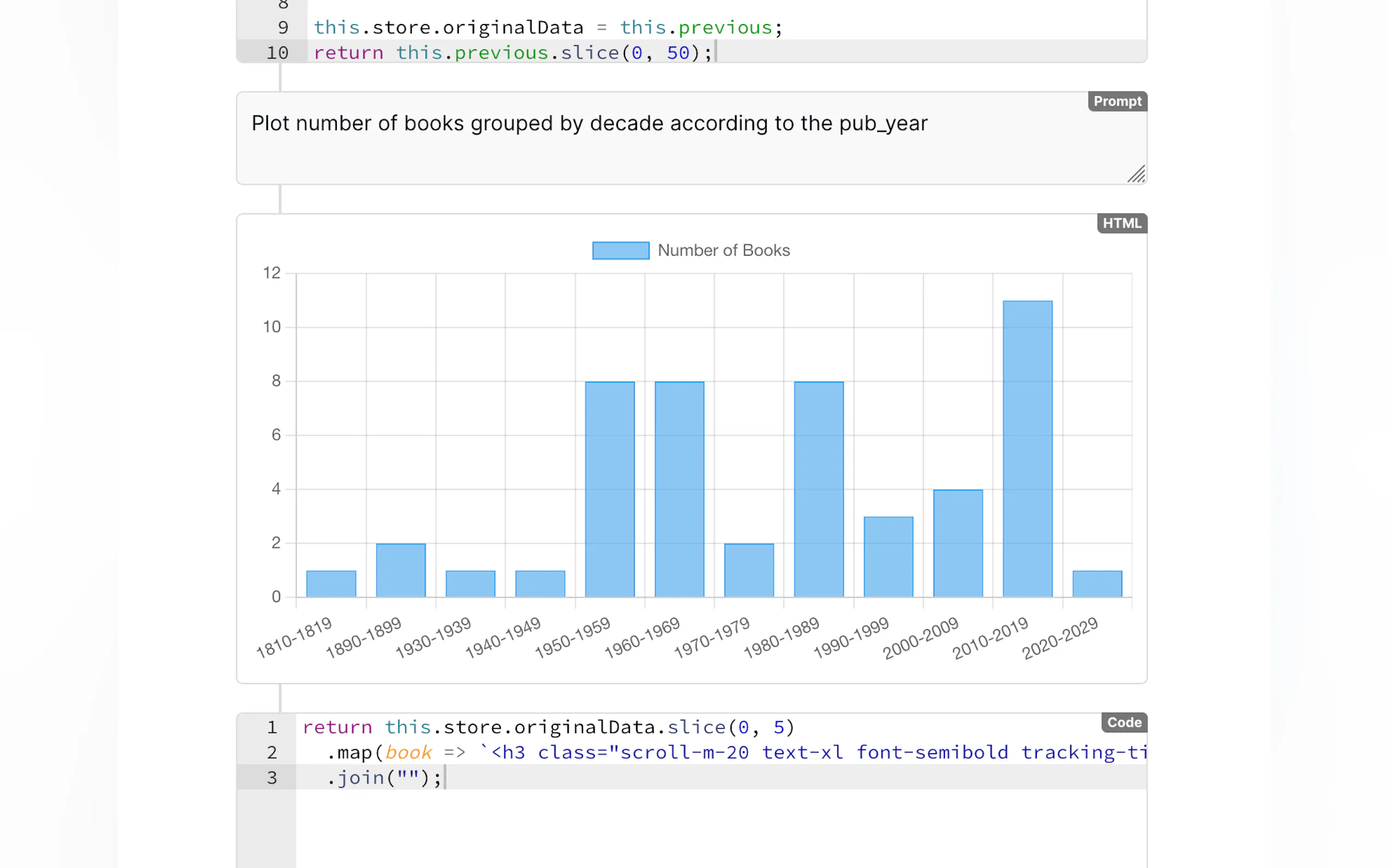Image resolution: width=1389 pixels, height=868 pixels.
Task: Click the 1890-1899 bar
Action: click(x=400, y=570)
